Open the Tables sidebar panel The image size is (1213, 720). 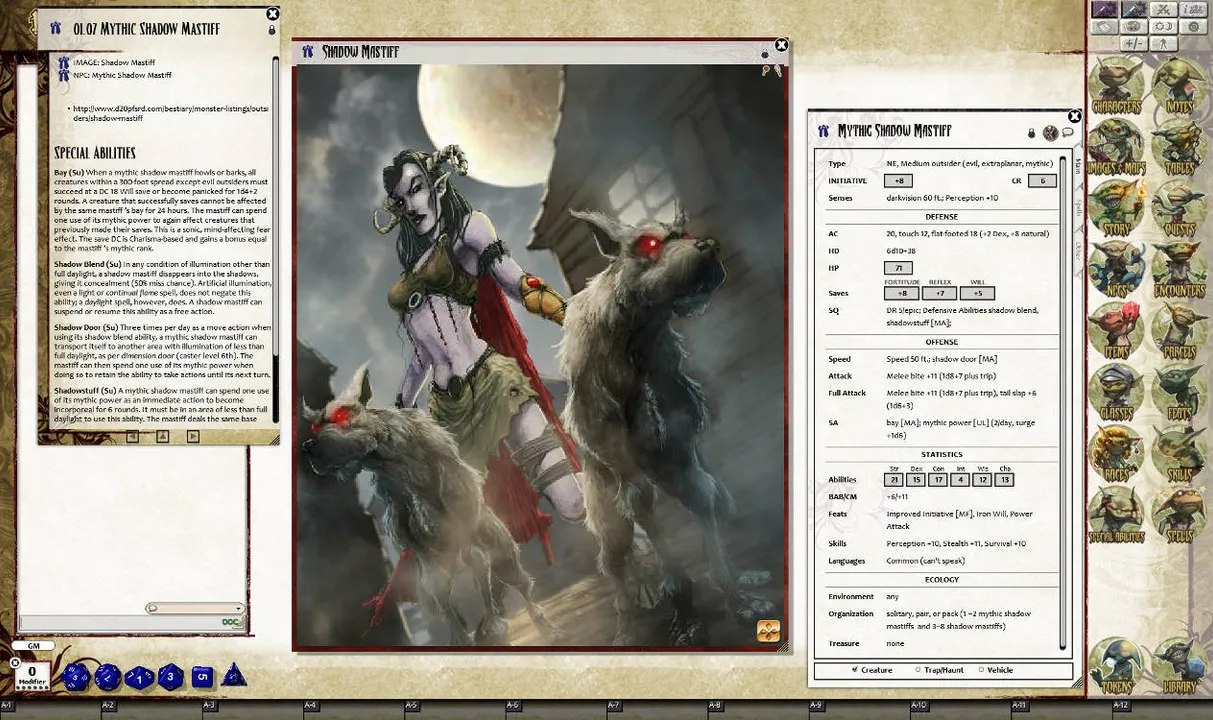click(x=1178, y=148)
